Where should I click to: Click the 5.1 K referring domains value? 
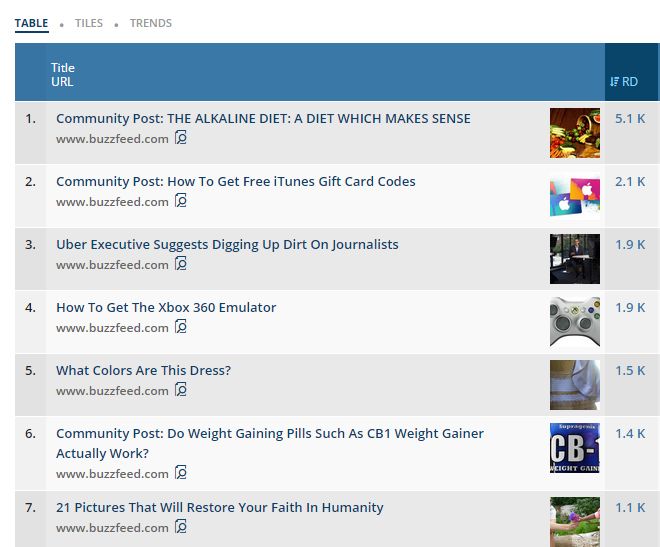[630, 118]
